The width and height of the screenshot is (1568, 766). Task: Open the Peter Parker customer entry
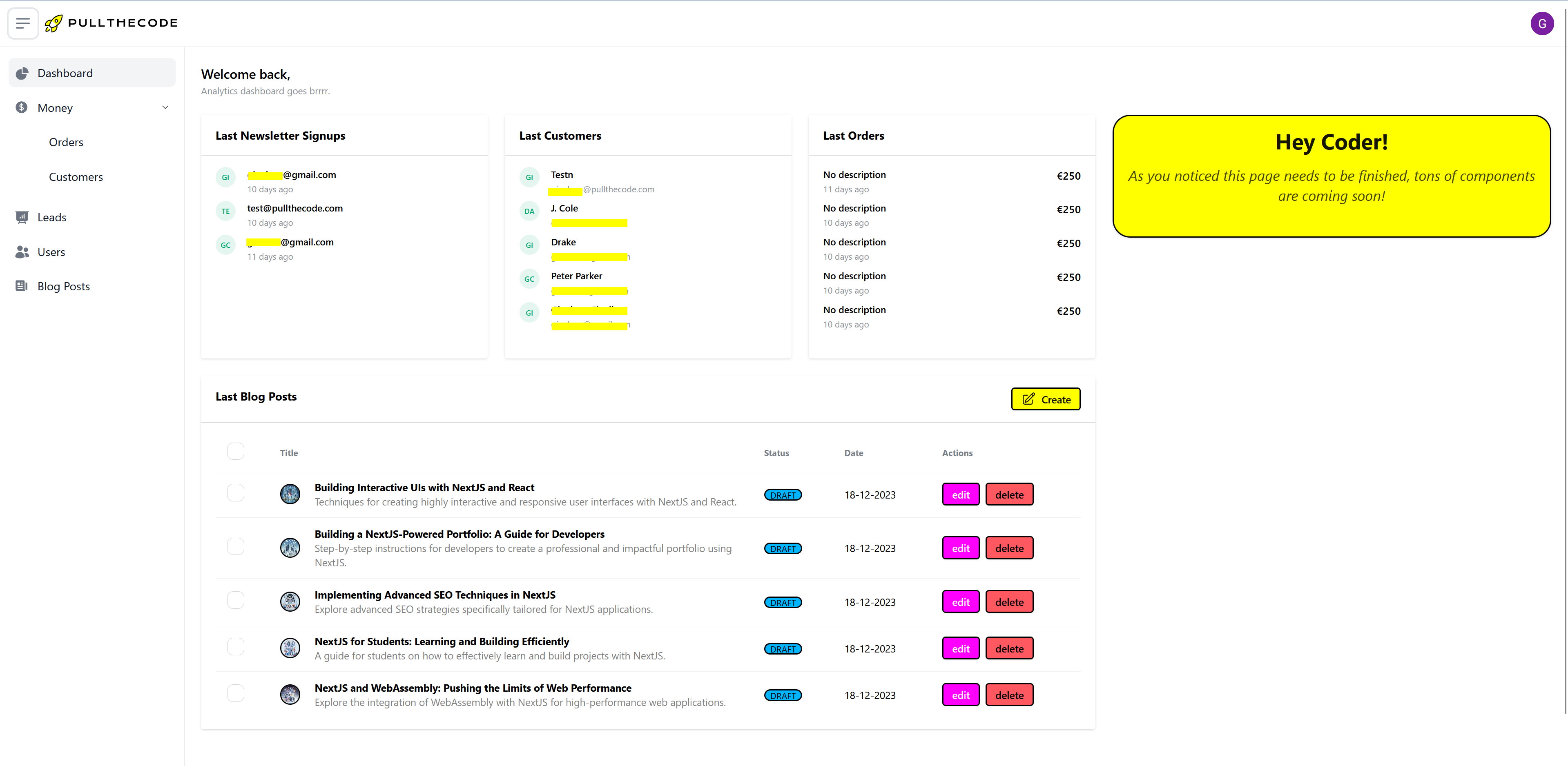(576, 276)
